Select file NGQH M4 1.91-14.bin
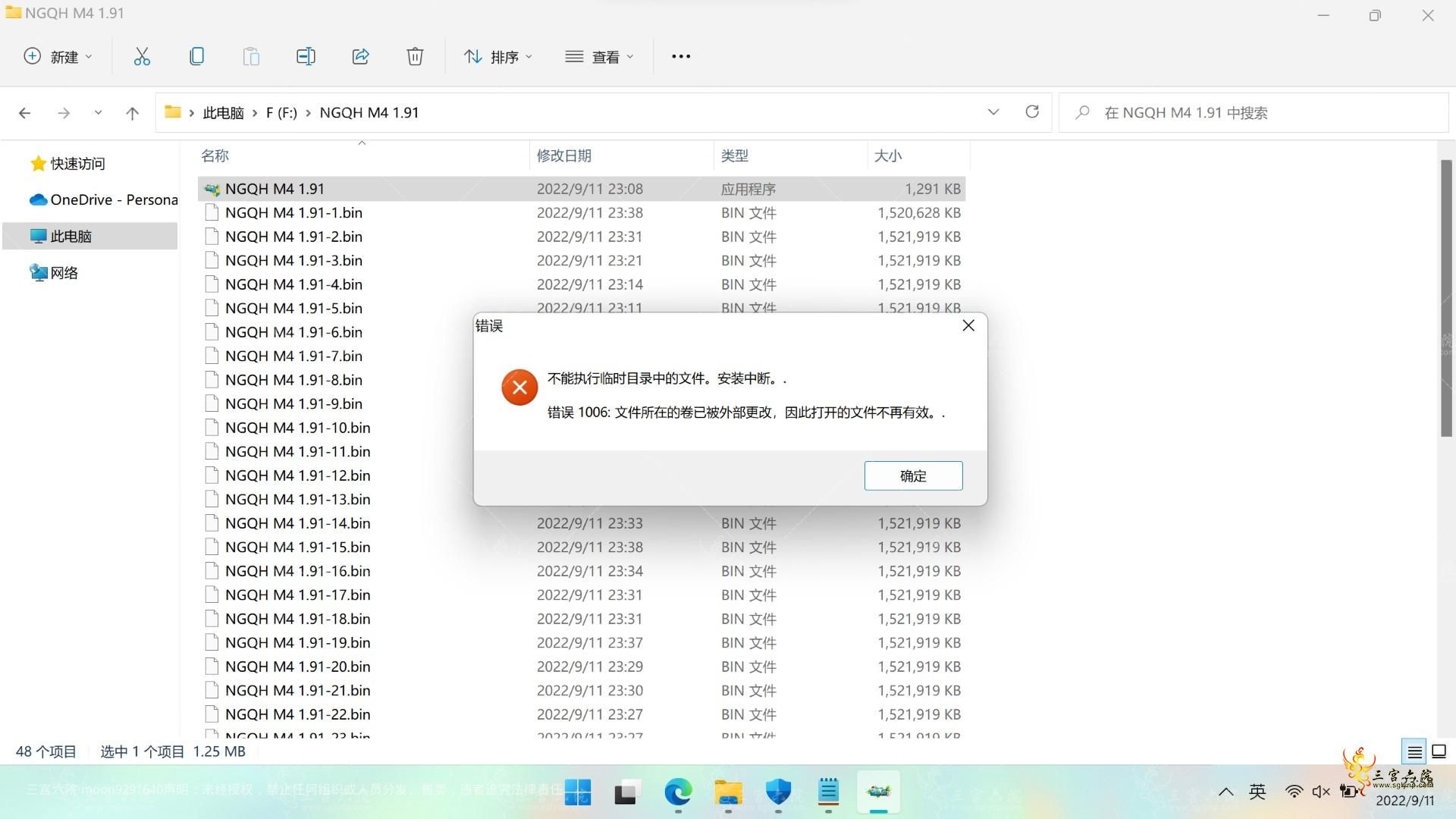The image size is (1456, 819). click(582, 523)
